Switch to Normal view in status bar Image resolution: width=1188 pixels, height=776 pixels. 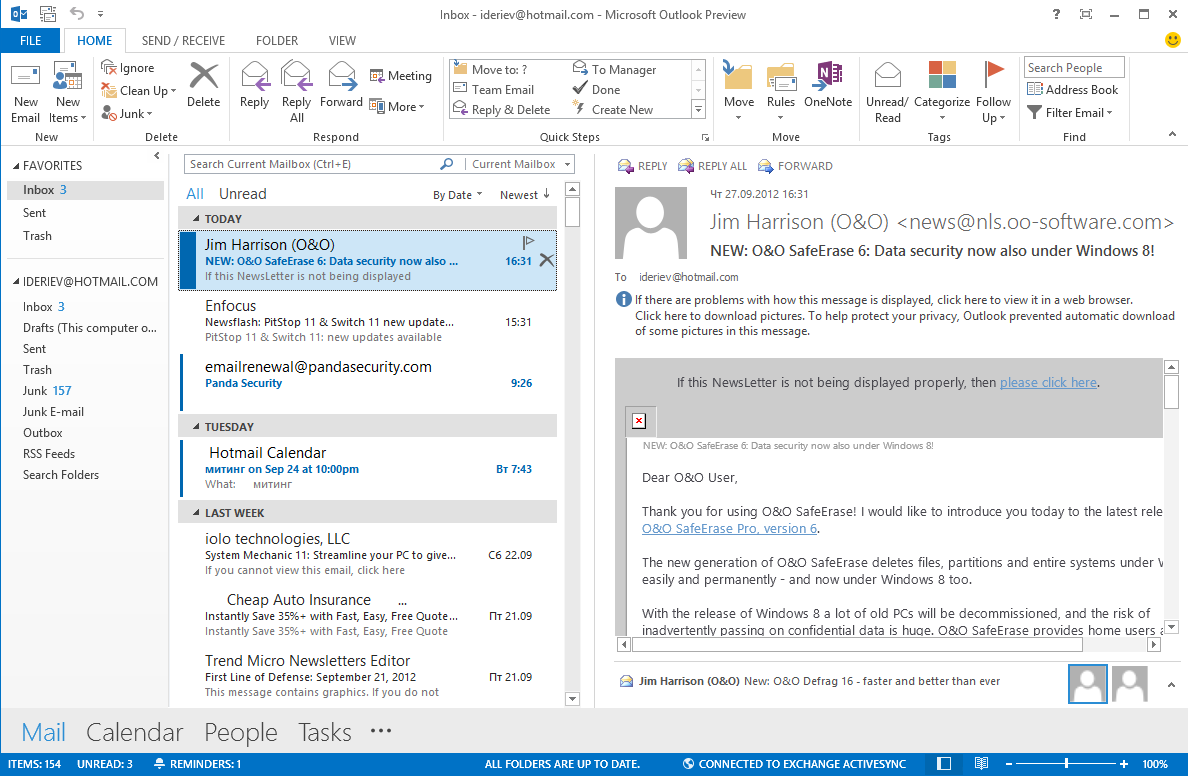pyautogui.click(x=944, y=764)
